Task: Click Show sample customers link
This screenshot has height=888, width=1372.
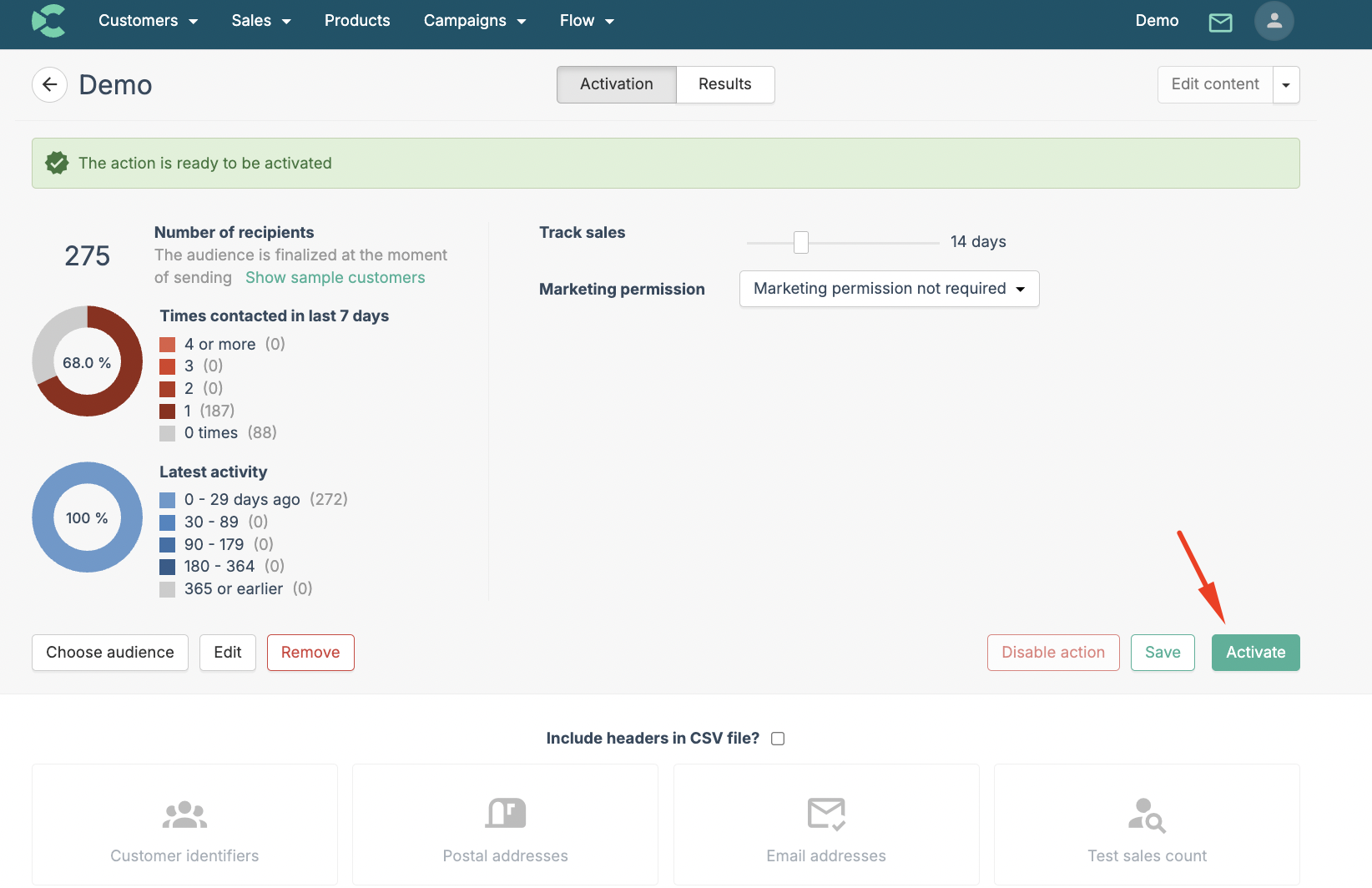Action: coord(335,278)
